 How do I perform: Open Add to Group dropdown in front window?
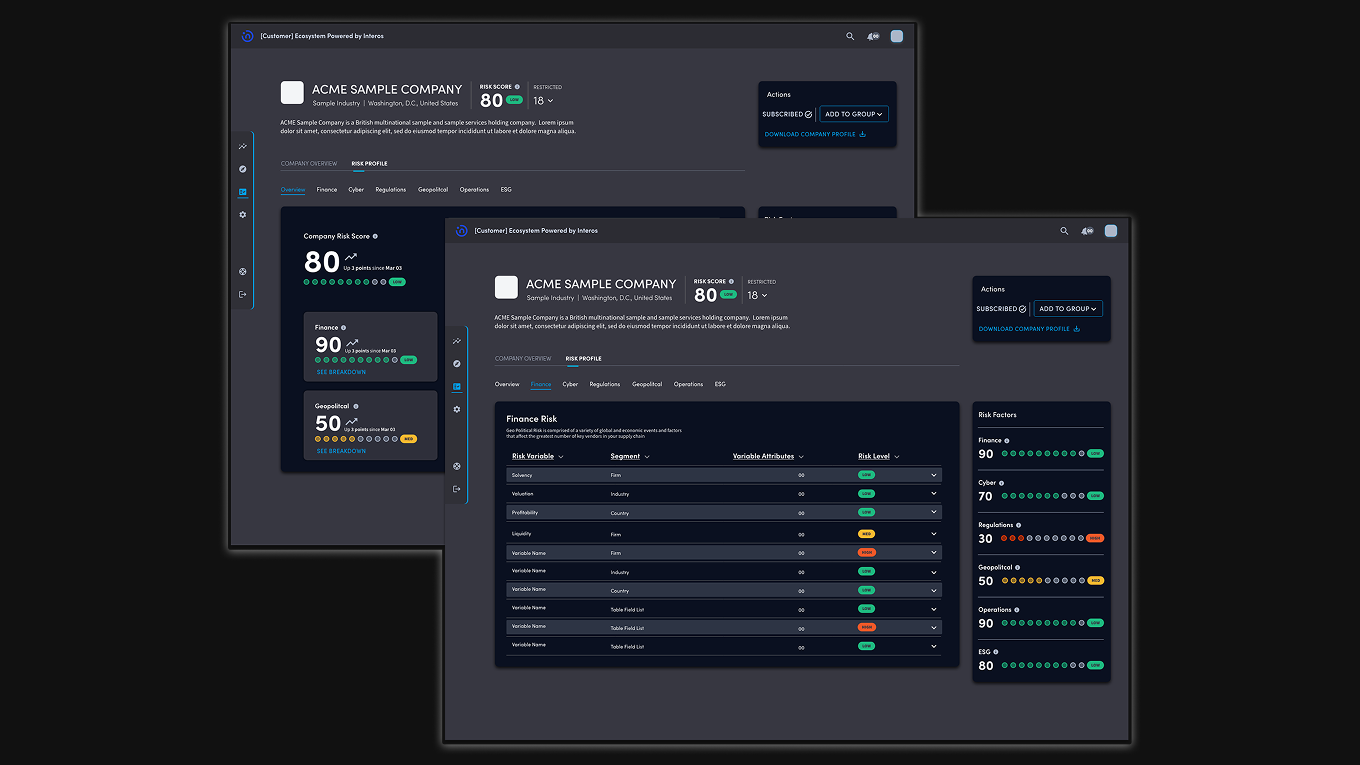pos(1068,309)
